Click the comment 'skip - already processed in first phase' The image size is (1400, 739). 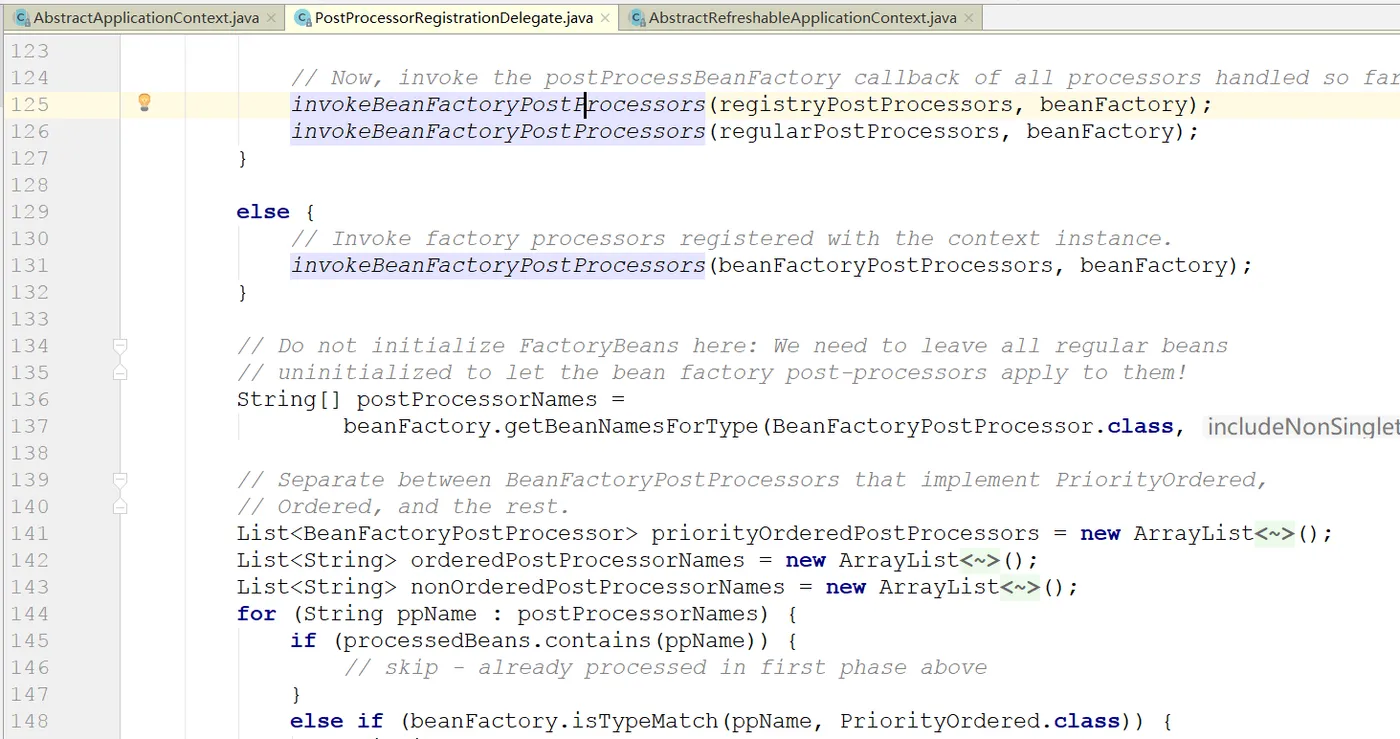[665, 667]
